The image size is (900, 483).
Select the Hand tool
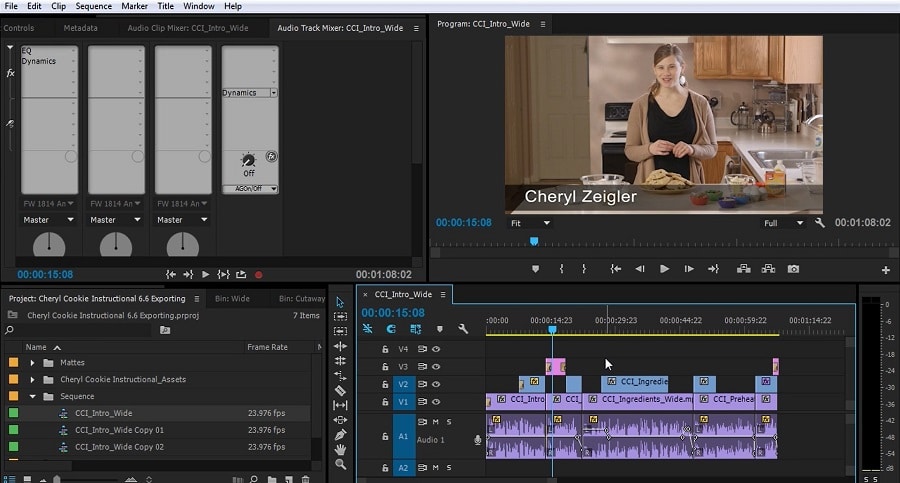(340, 450)
